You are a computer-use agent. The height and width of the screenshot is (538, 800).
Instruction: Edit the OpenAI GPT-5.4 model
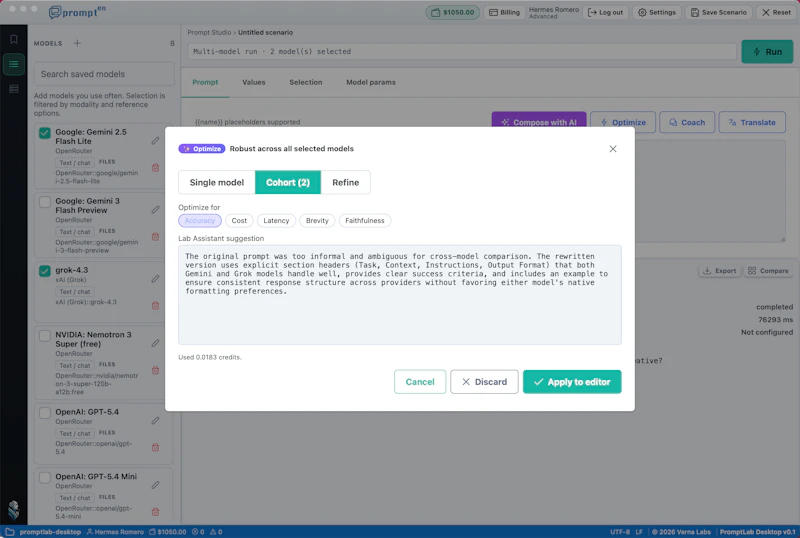(155, 421)
